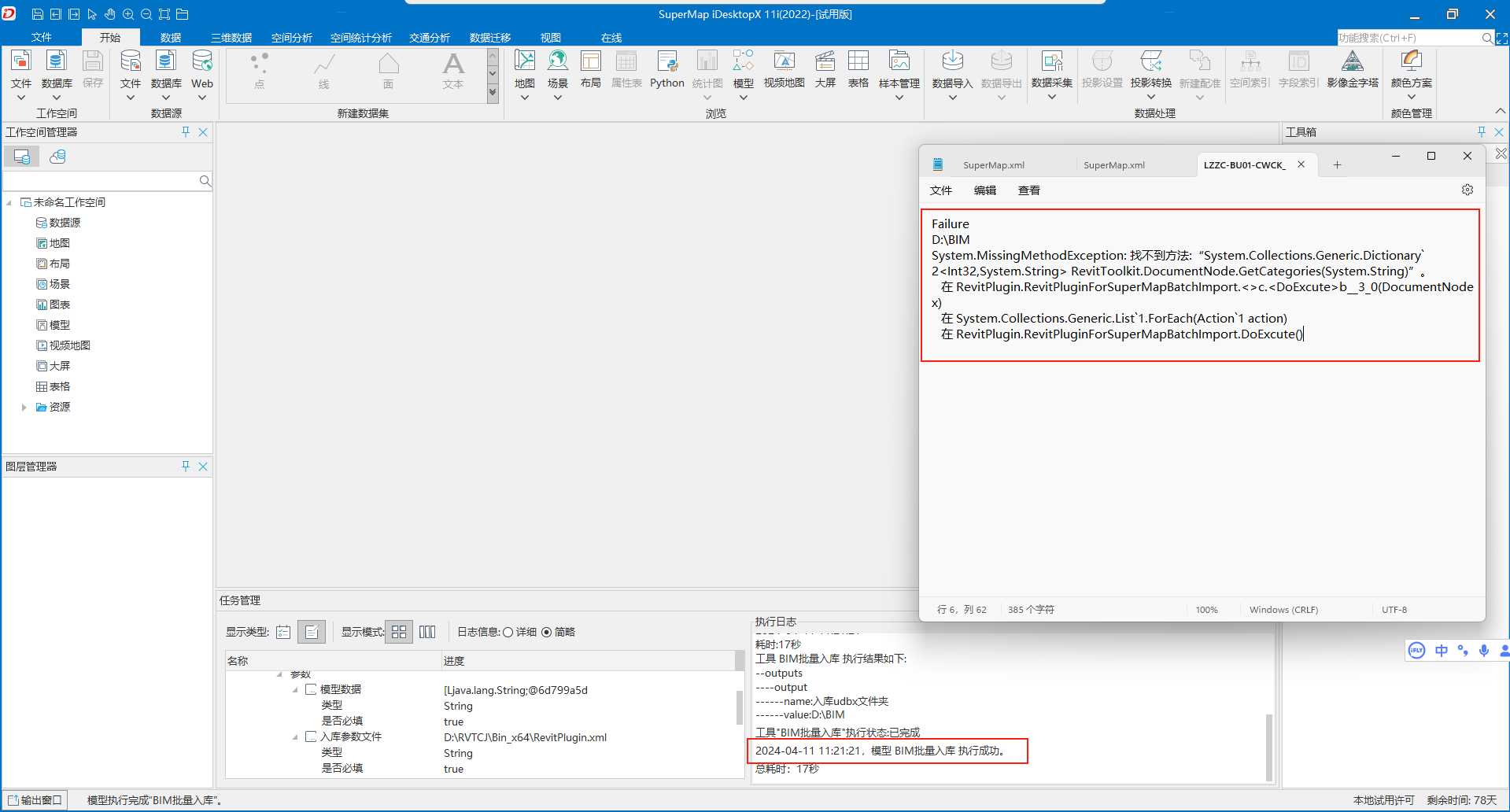This screenshot has width=1510, height=812.
Task: Close the 工作空间管理器 panel
Action: (203, 132)
